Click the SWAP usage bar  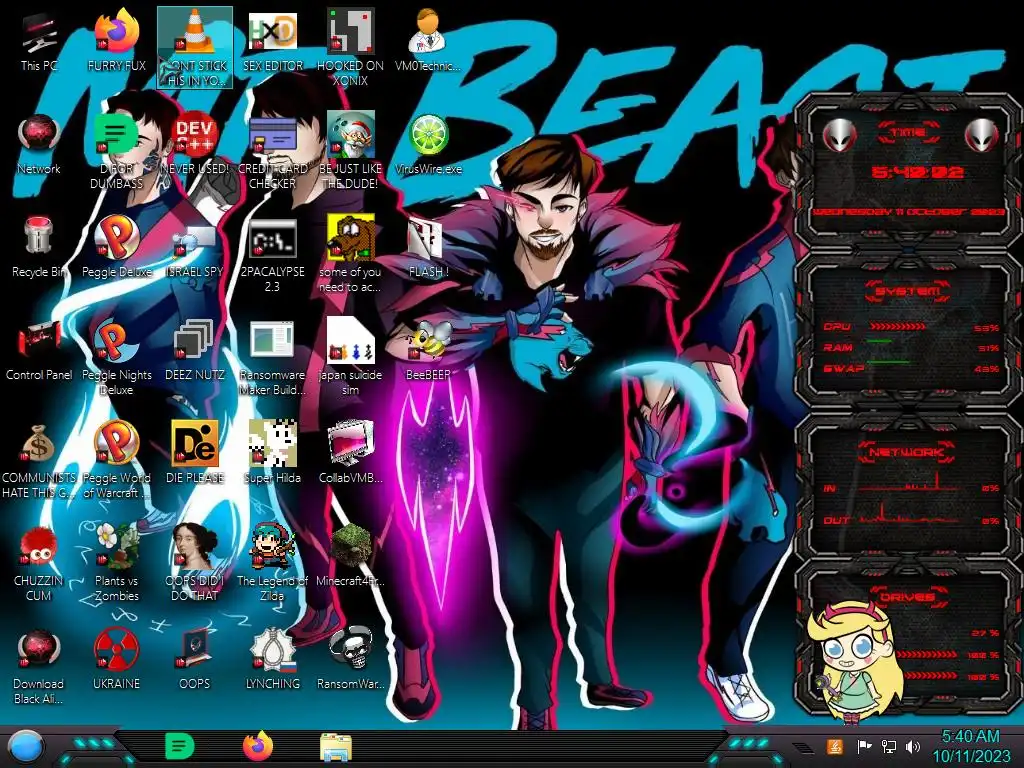(x=888, y=362)
